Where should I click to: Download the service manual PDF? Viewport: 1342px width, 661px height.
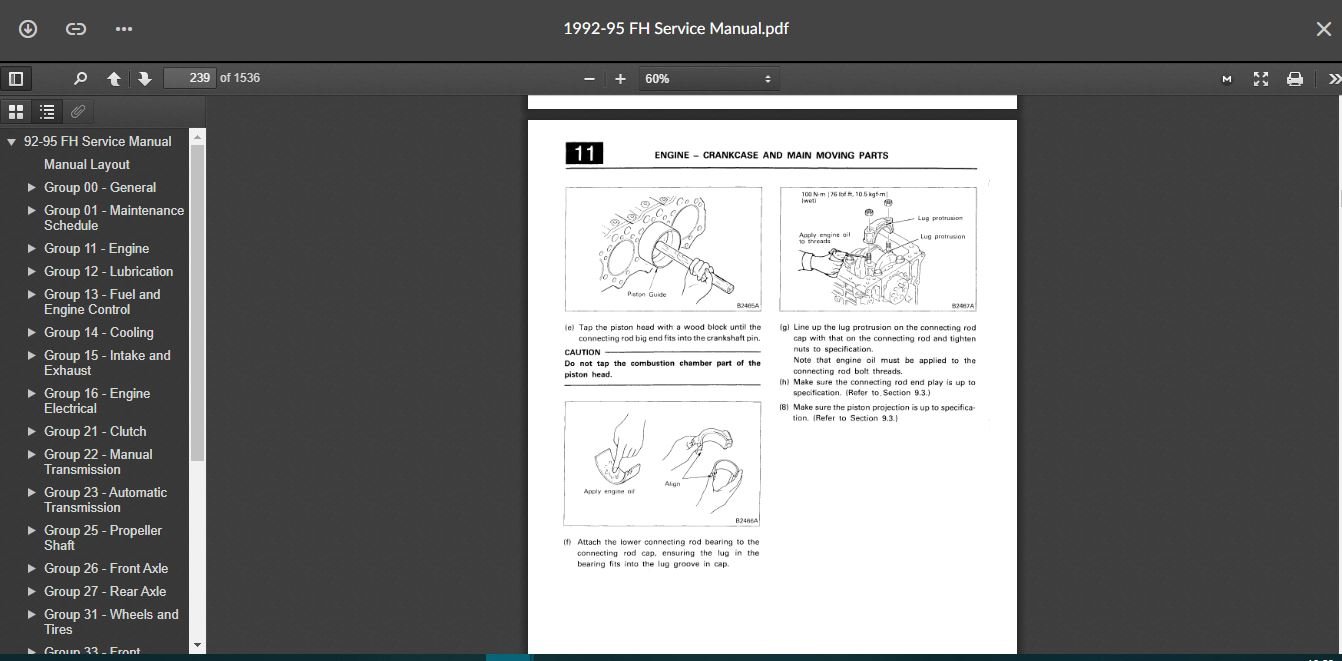(28, 29)
